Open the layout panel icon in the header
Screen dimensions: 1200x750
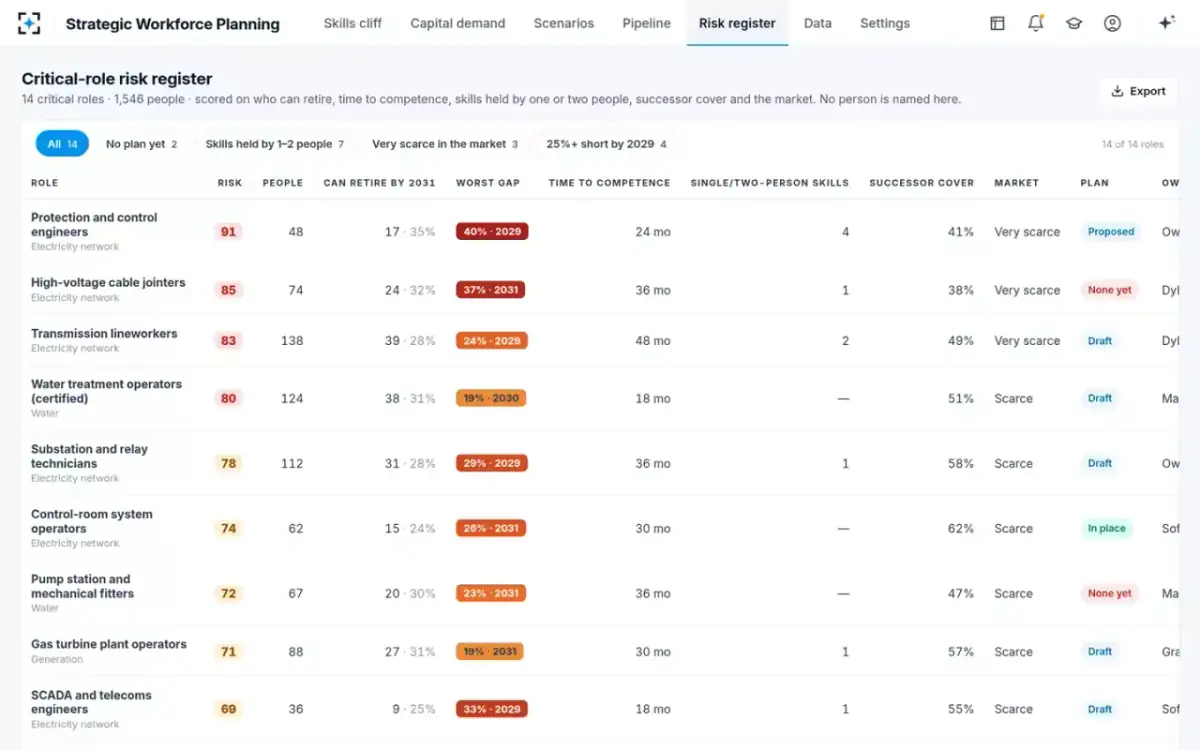[x=997, y=23]
